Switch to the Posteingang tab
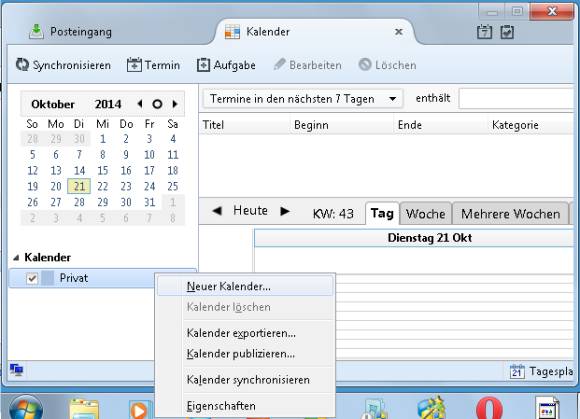The height and width of the screenshot is (419, 580). [x=70, y=32]
